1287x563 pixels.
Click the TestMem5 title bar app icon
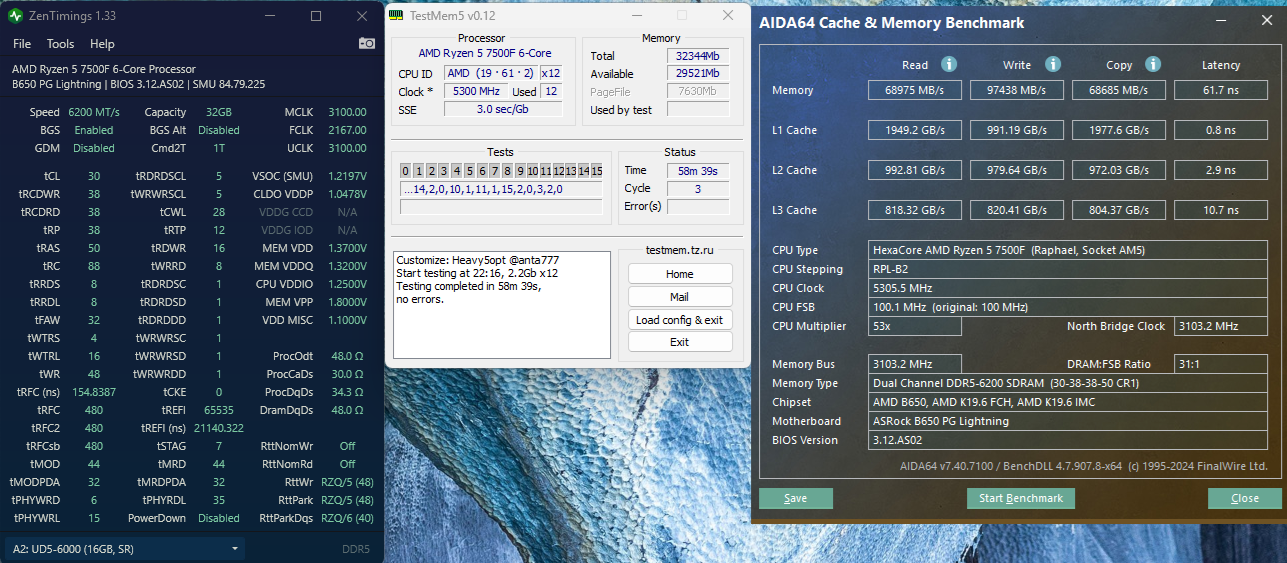click(396, 15)
